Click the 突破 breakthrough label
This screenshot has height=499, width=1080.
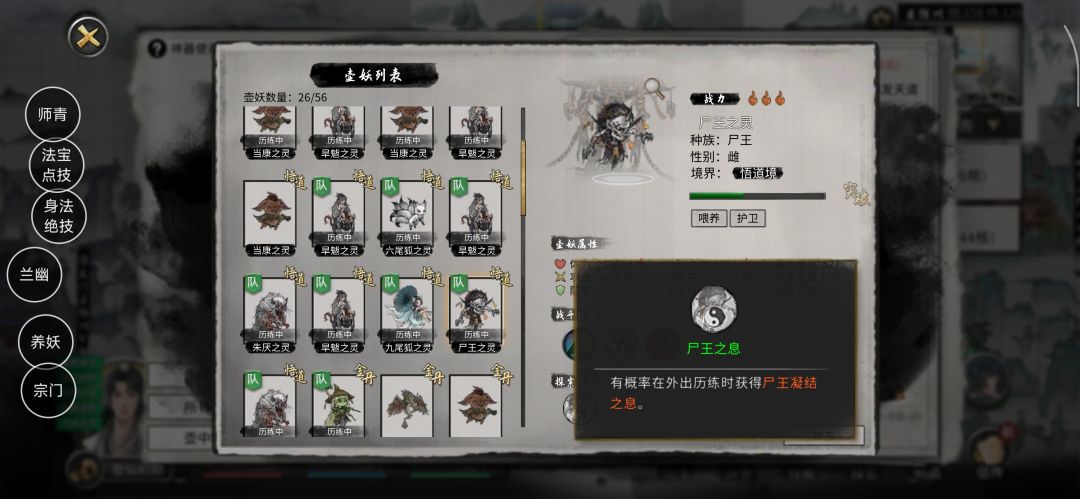pyautogui.click(x=856, y=196)
